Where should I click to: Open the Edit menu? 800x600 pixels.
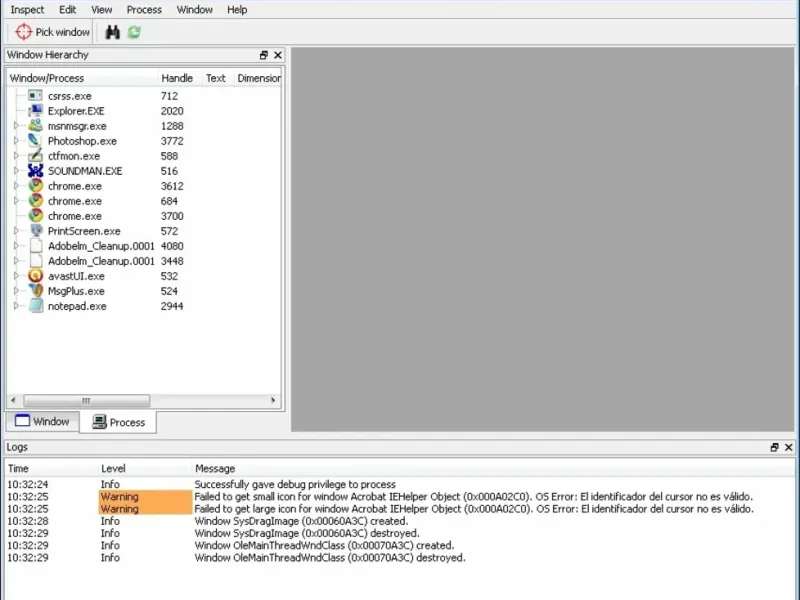pyautogui.click(x=67, y=10)
